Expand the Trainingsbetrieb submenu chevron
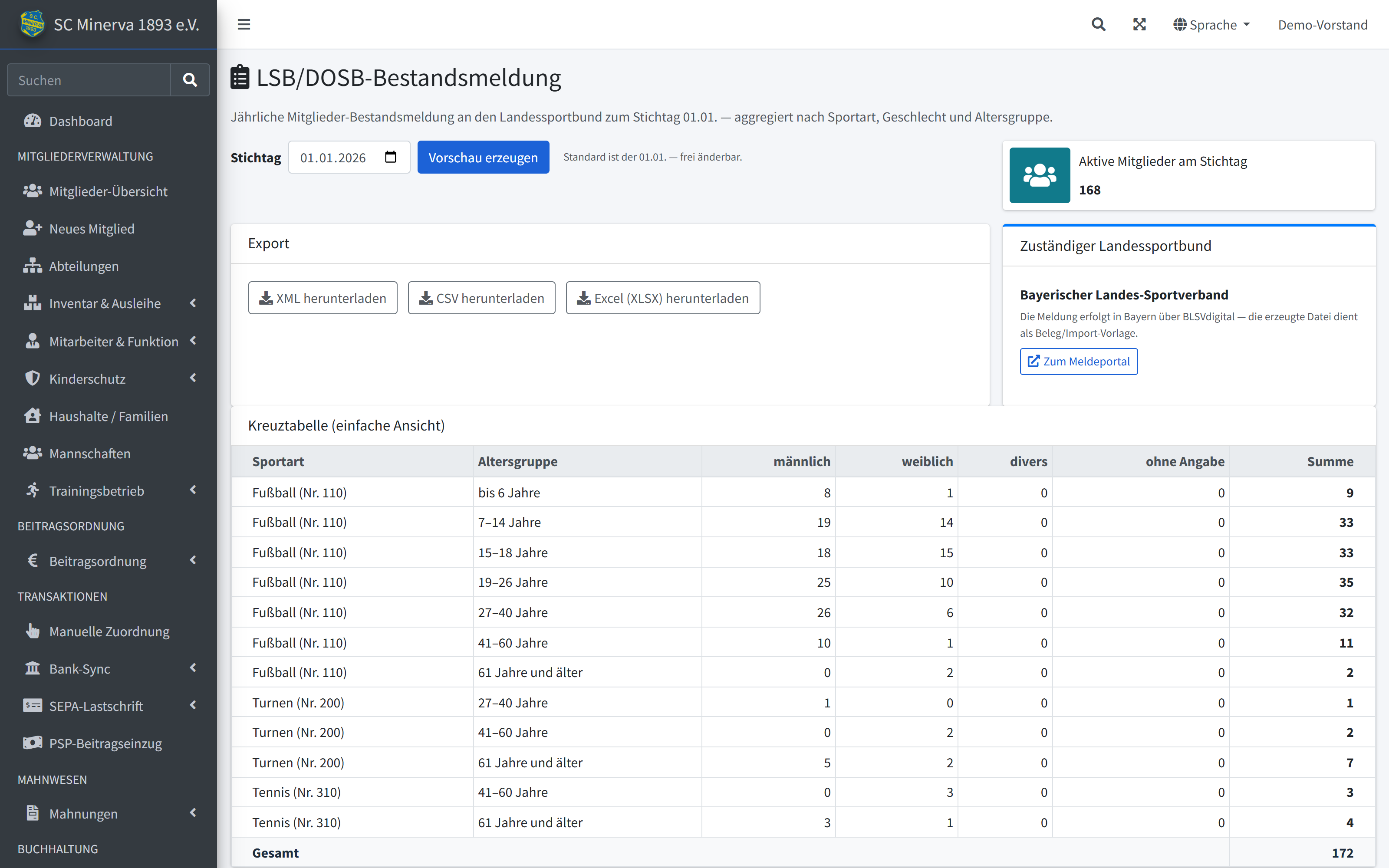1389x868 pixels. click(193, 490)
